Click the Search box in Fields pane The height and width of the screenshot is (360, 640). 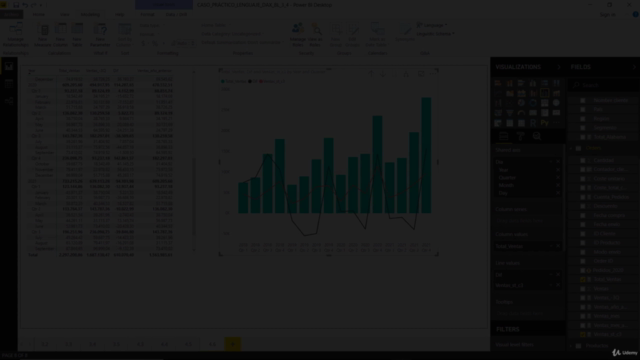pos(604,85)
